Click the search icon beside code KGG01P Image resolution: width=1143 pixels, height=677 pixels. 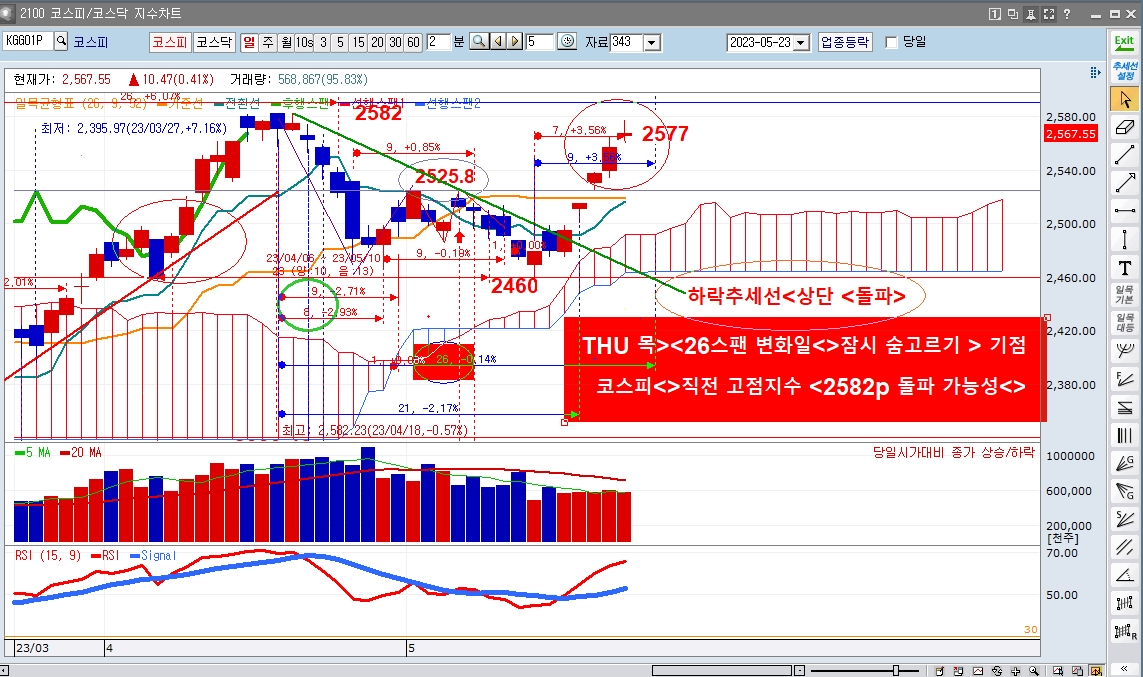[x=61, y=42]
